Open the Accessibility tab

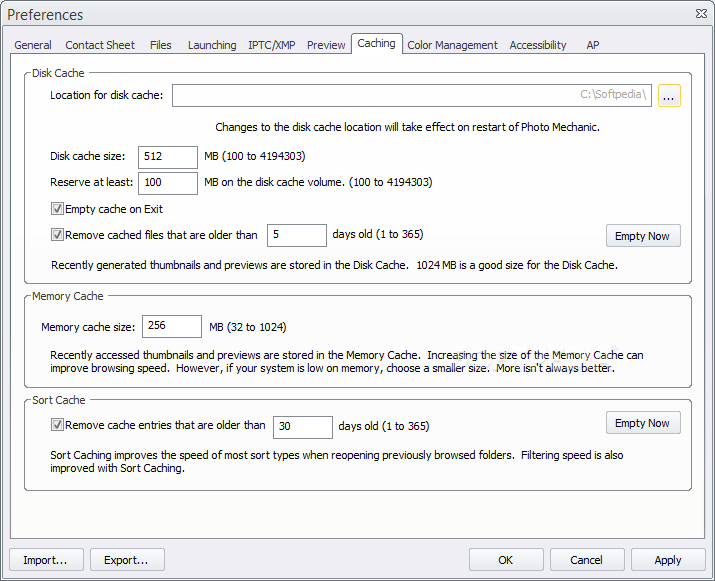[538, 45]
